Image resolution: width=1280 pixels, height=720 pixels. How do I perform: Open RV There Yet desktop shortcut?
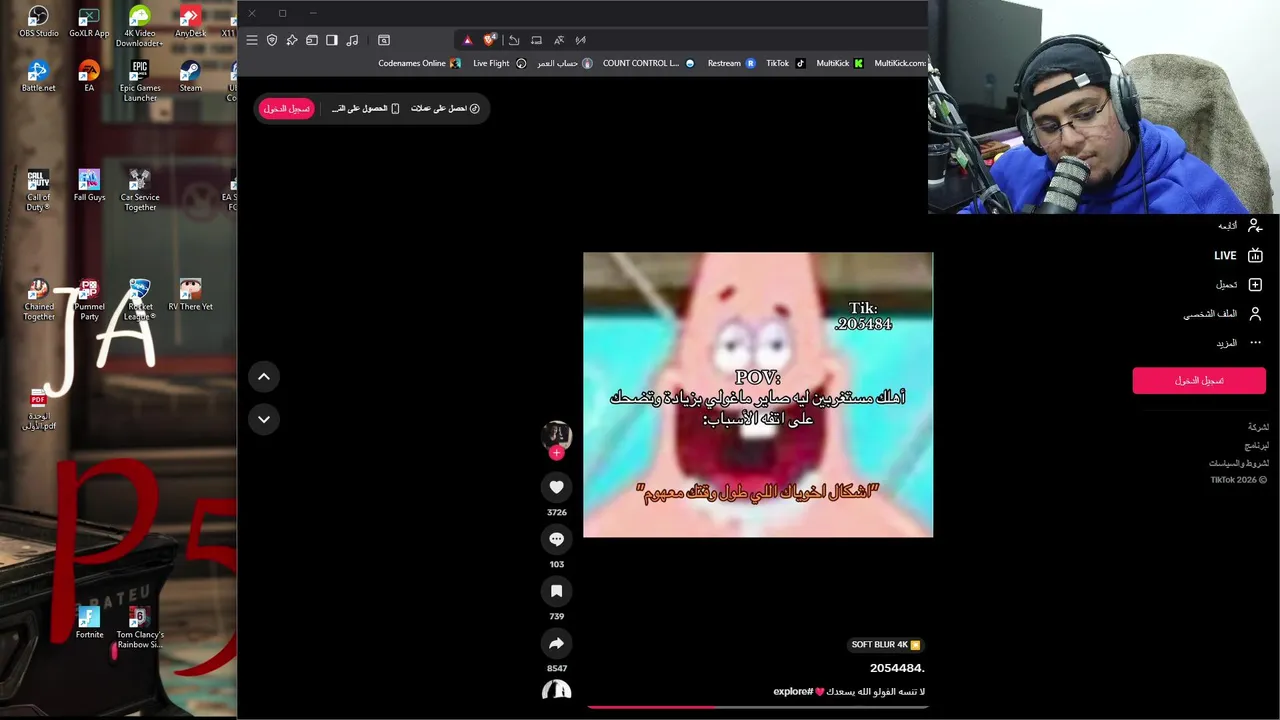190,295
